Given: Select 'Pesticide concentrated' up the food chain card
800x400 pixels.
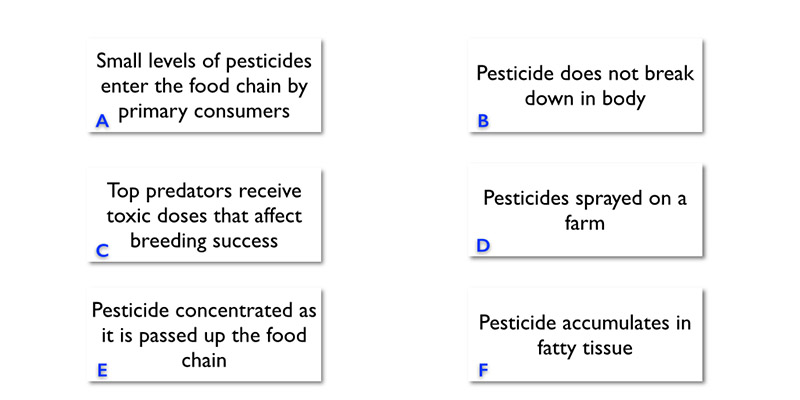Looking at the screenshot, I should point(204,335).
